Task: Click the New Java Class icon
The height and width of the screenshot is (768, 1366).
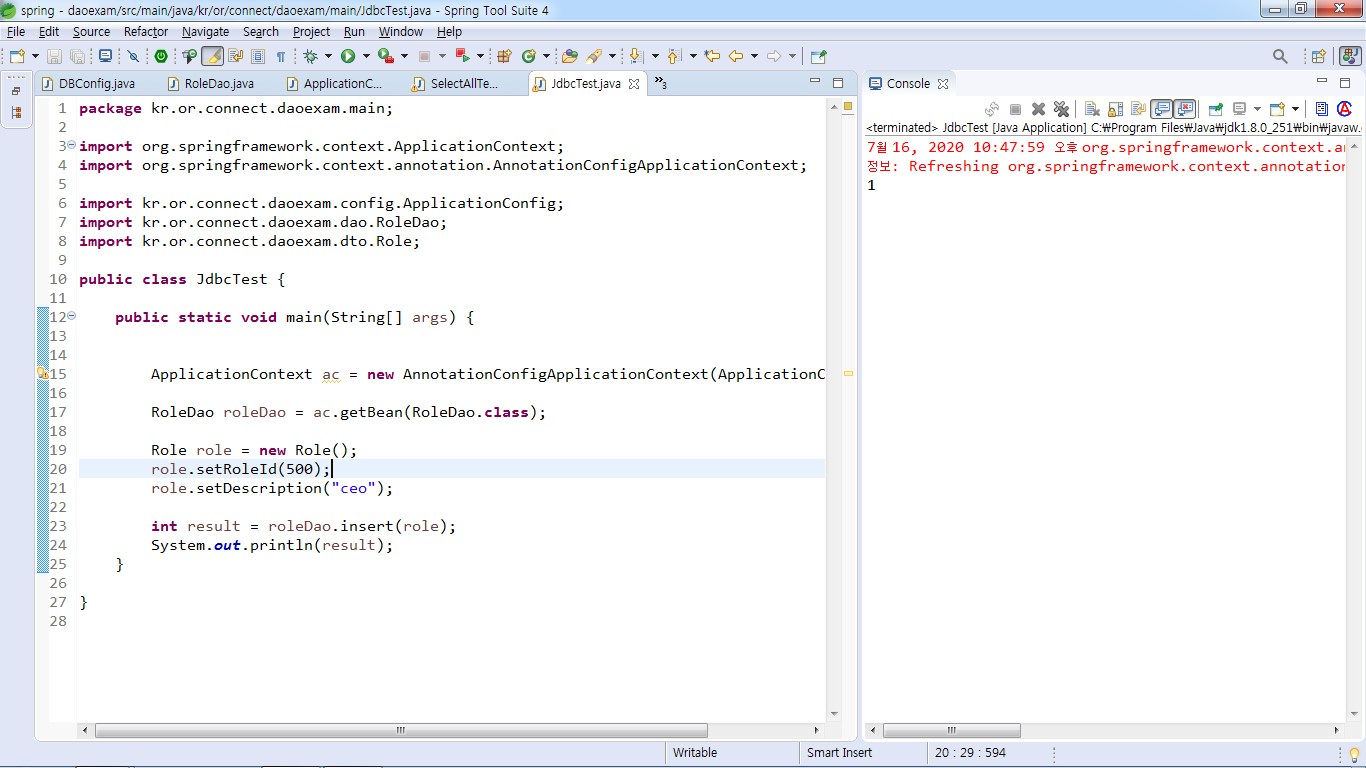Action: coord(528,56)
